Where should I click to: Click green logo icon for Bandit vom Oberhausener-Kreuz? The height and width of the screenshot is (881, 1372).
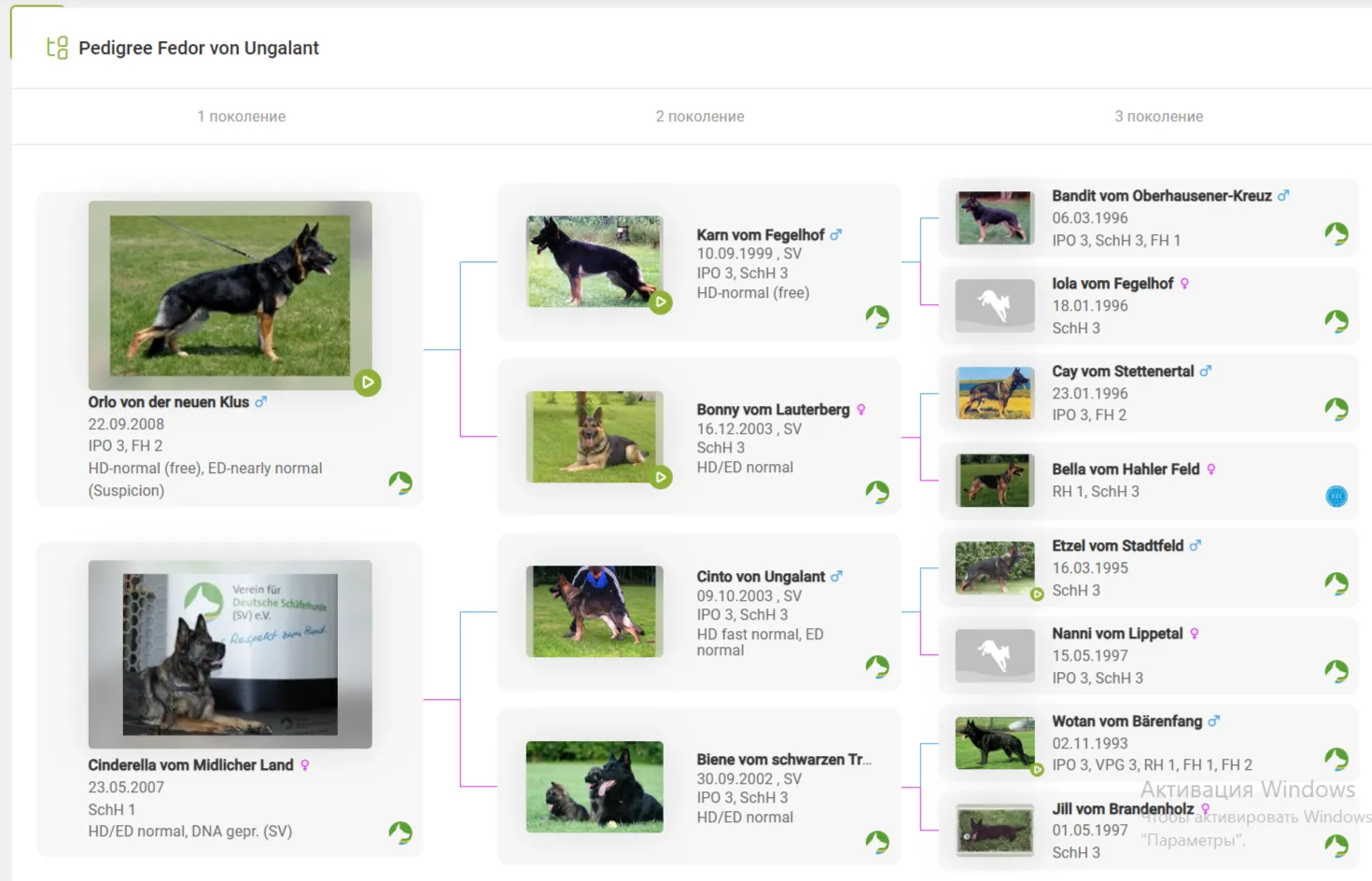[1337, 233]
